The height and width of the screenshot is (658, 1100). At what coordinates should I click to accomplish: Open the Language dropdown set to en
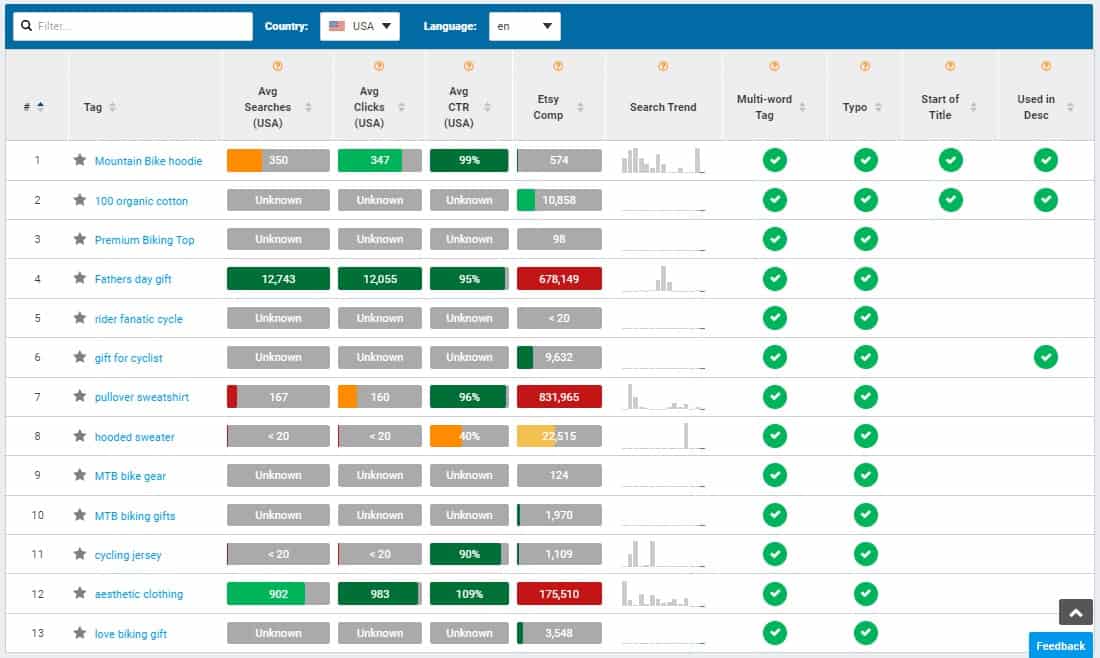pos(524,27)
